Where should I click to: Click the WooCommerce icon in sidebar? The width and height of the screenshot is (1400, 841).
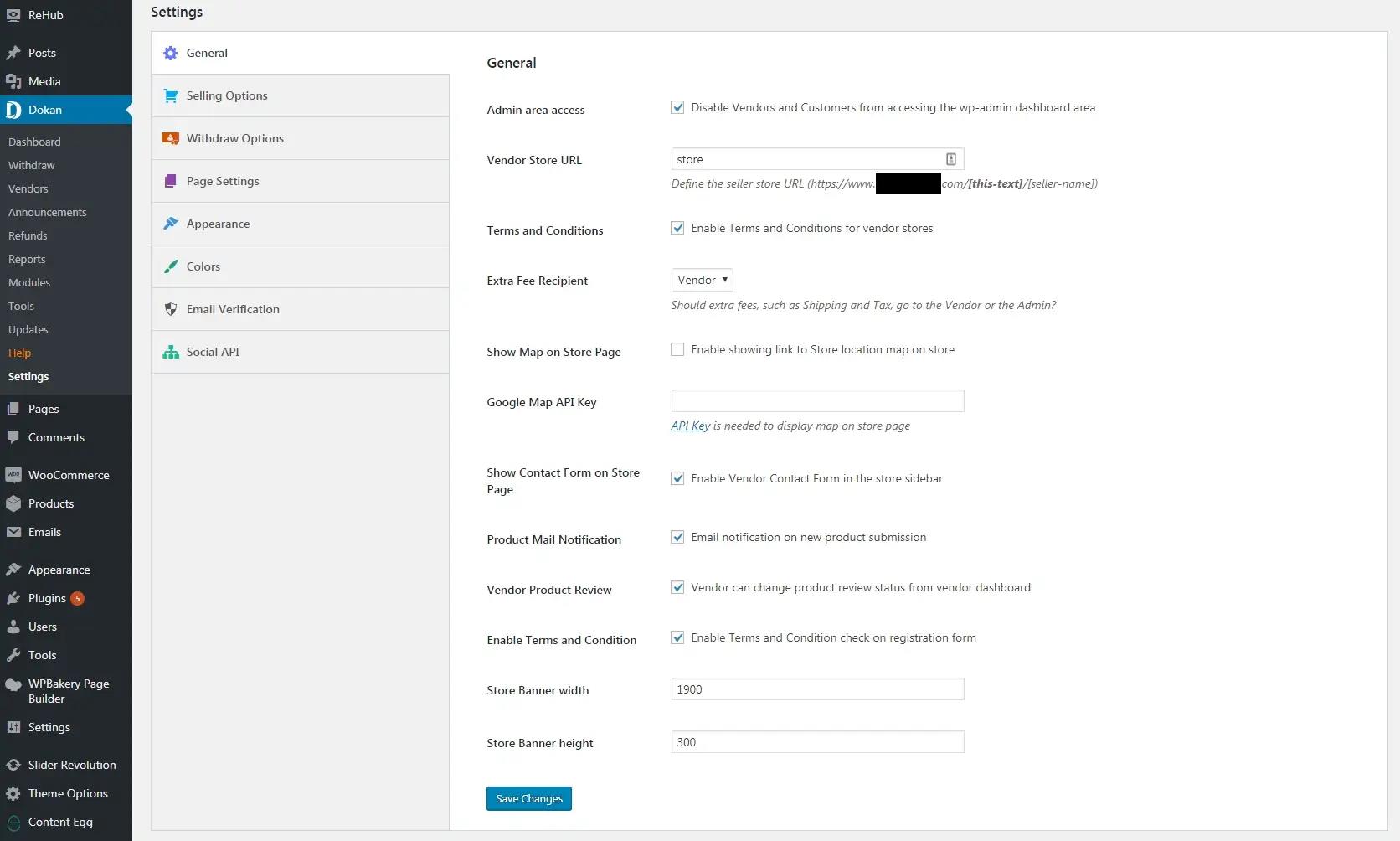[13, 475]
